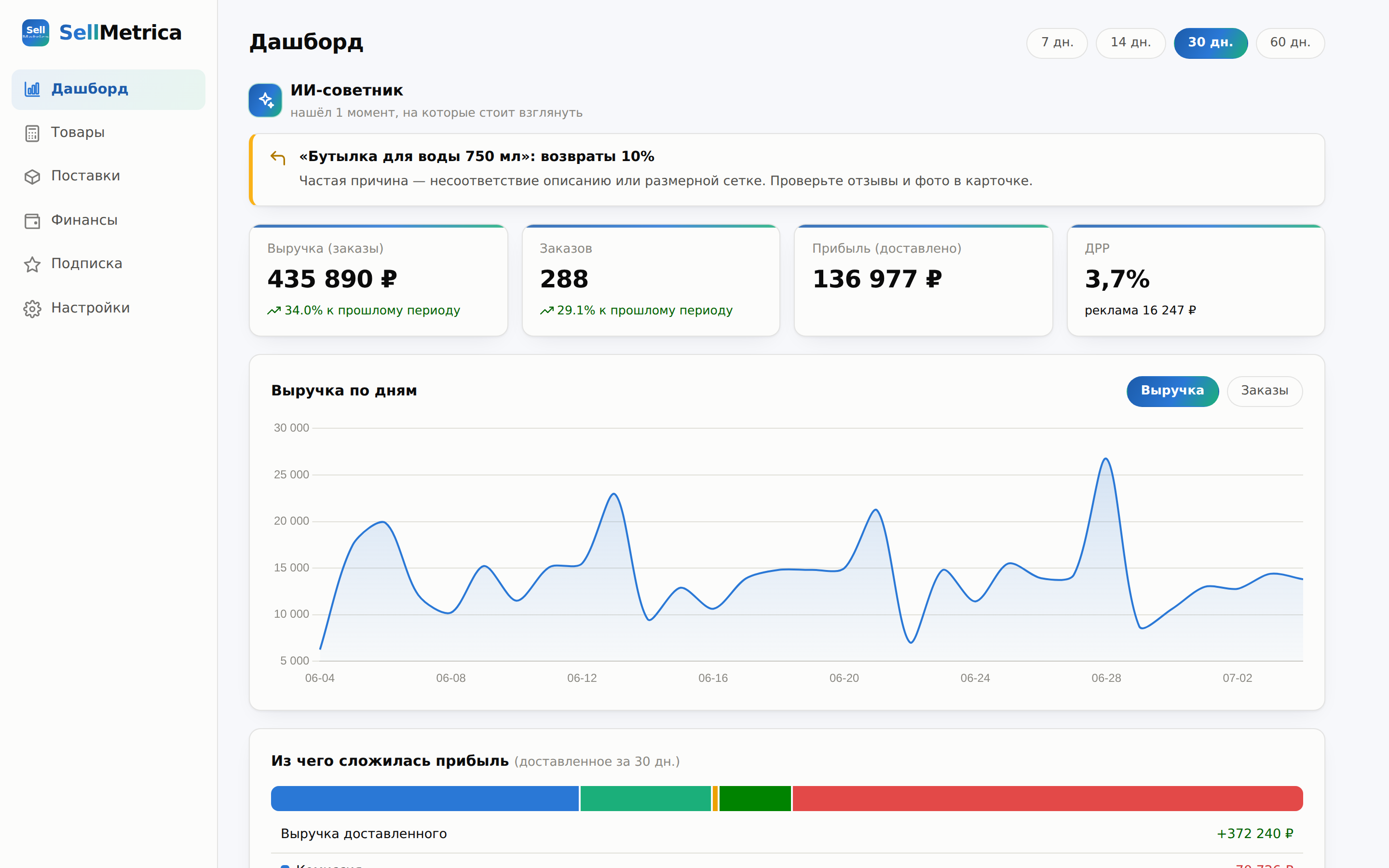1389x868 pixels.
Task: Select the 14 дн. period
Action: (1130, 43)
